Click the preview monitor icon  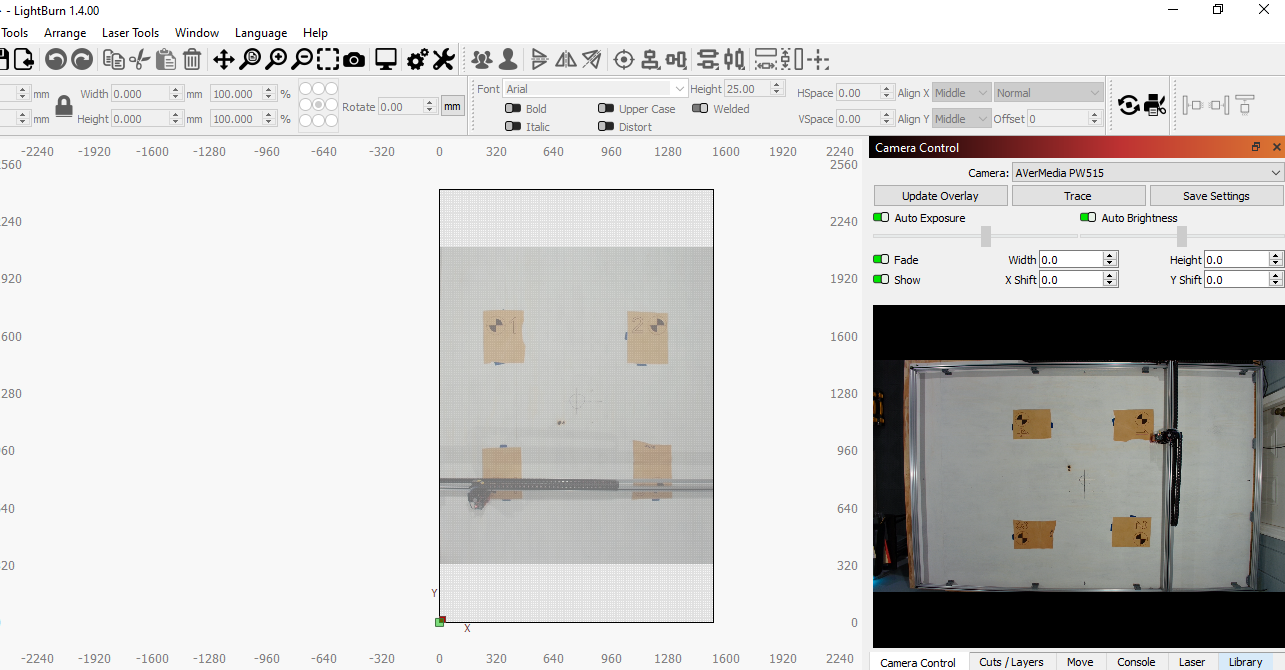click(386, 60)
